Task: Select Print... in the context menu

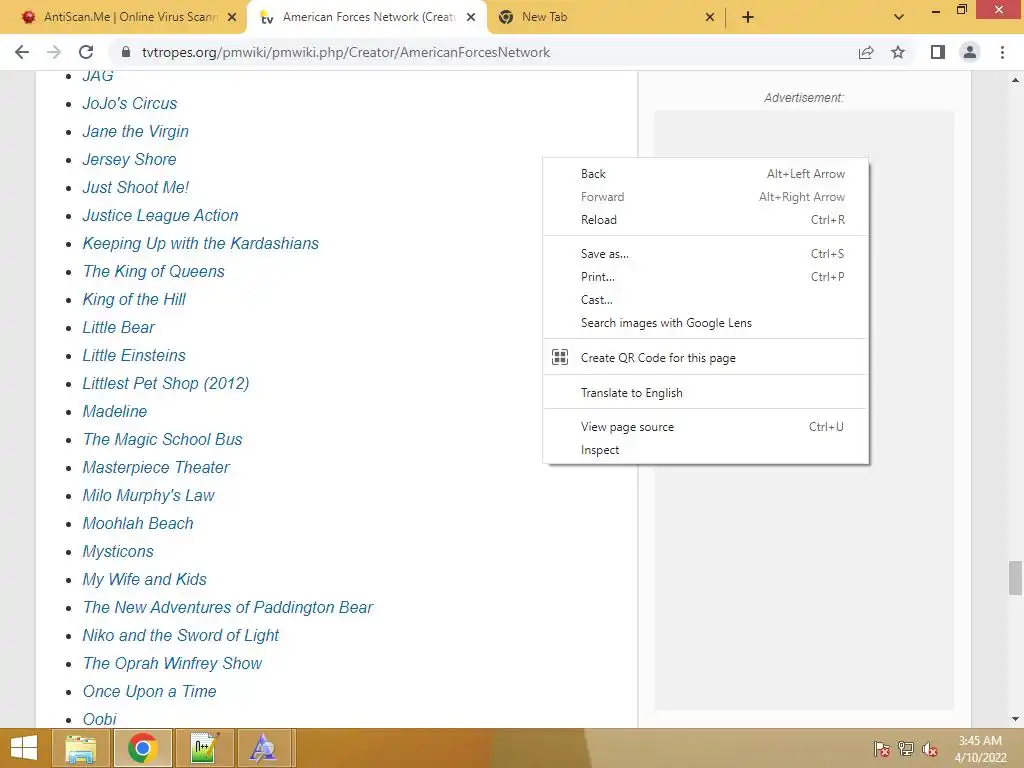Action: coord(705,276)
